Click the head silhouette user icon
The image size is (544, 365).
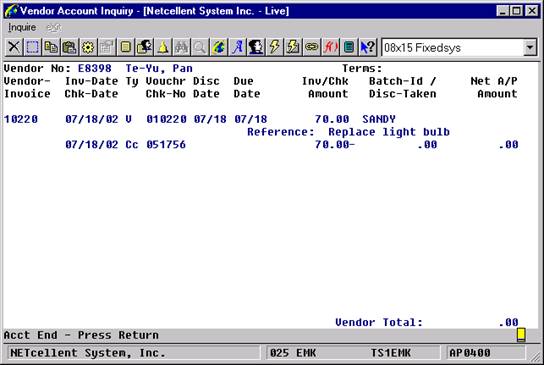[x=256, y=47]
